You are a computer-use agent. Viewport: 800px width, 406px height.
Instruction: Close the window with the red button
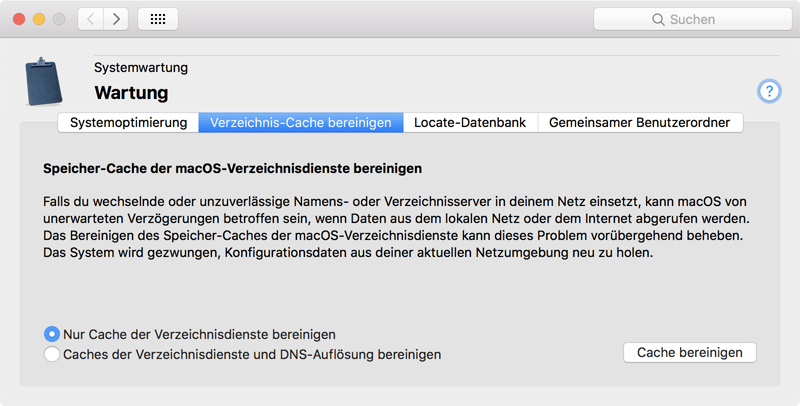19,19
